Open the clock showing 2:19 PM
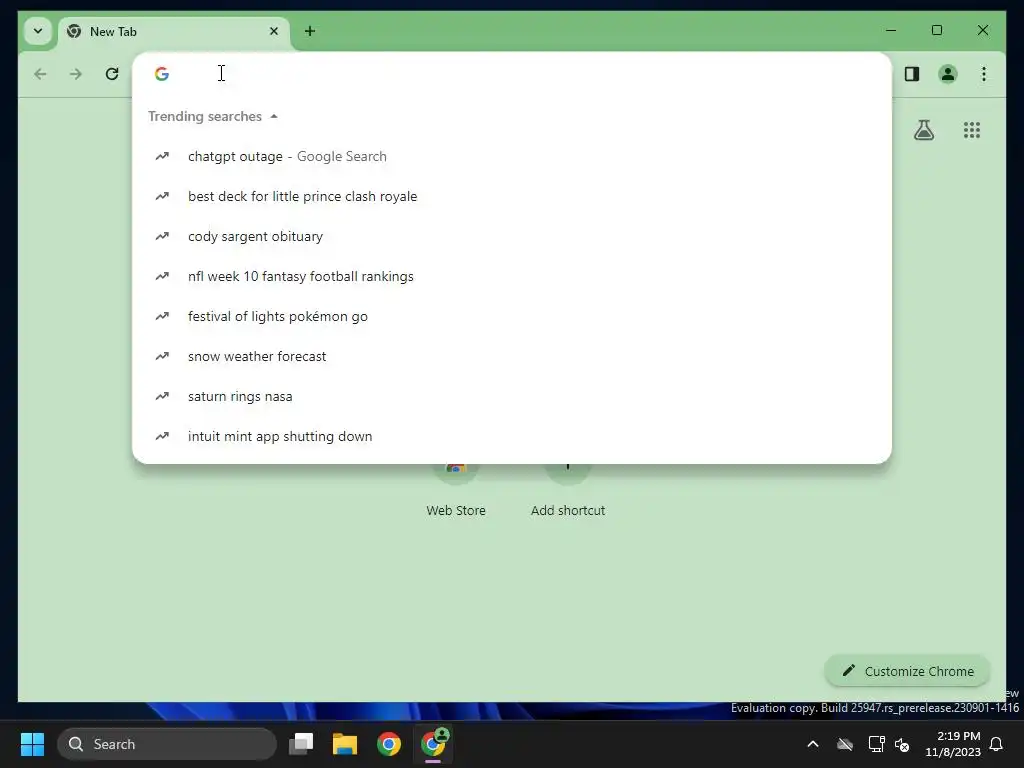Image resolution: width=1024 pixels, height=768 pixels. [953, 744]
